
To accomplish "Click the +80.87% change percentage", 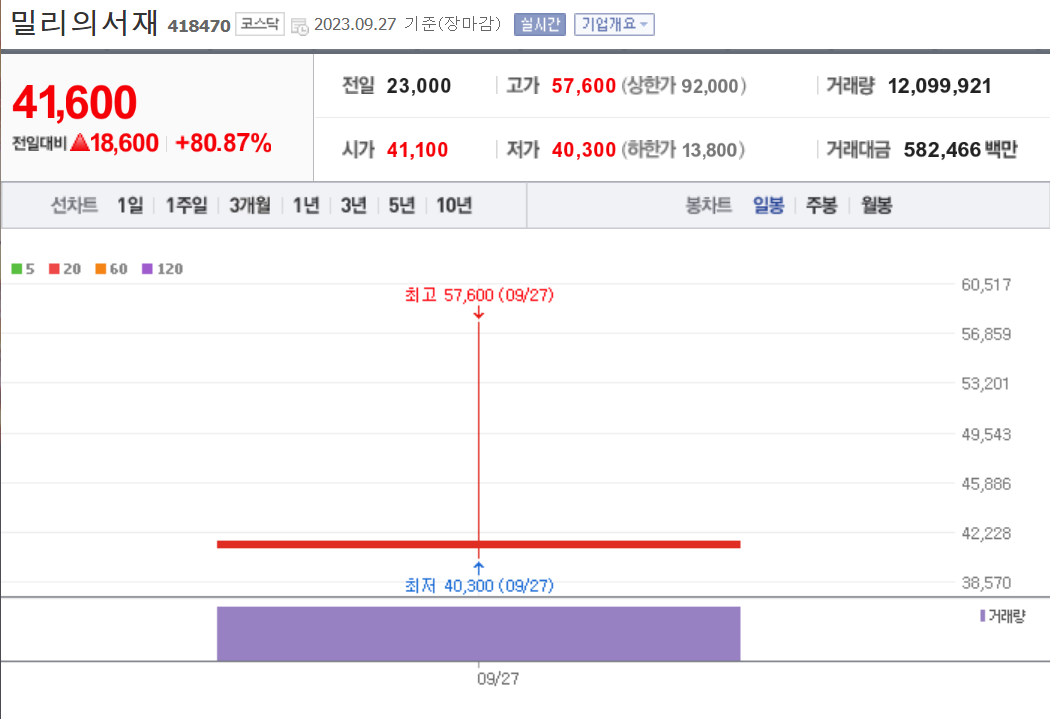I will [x=223, y=143].
